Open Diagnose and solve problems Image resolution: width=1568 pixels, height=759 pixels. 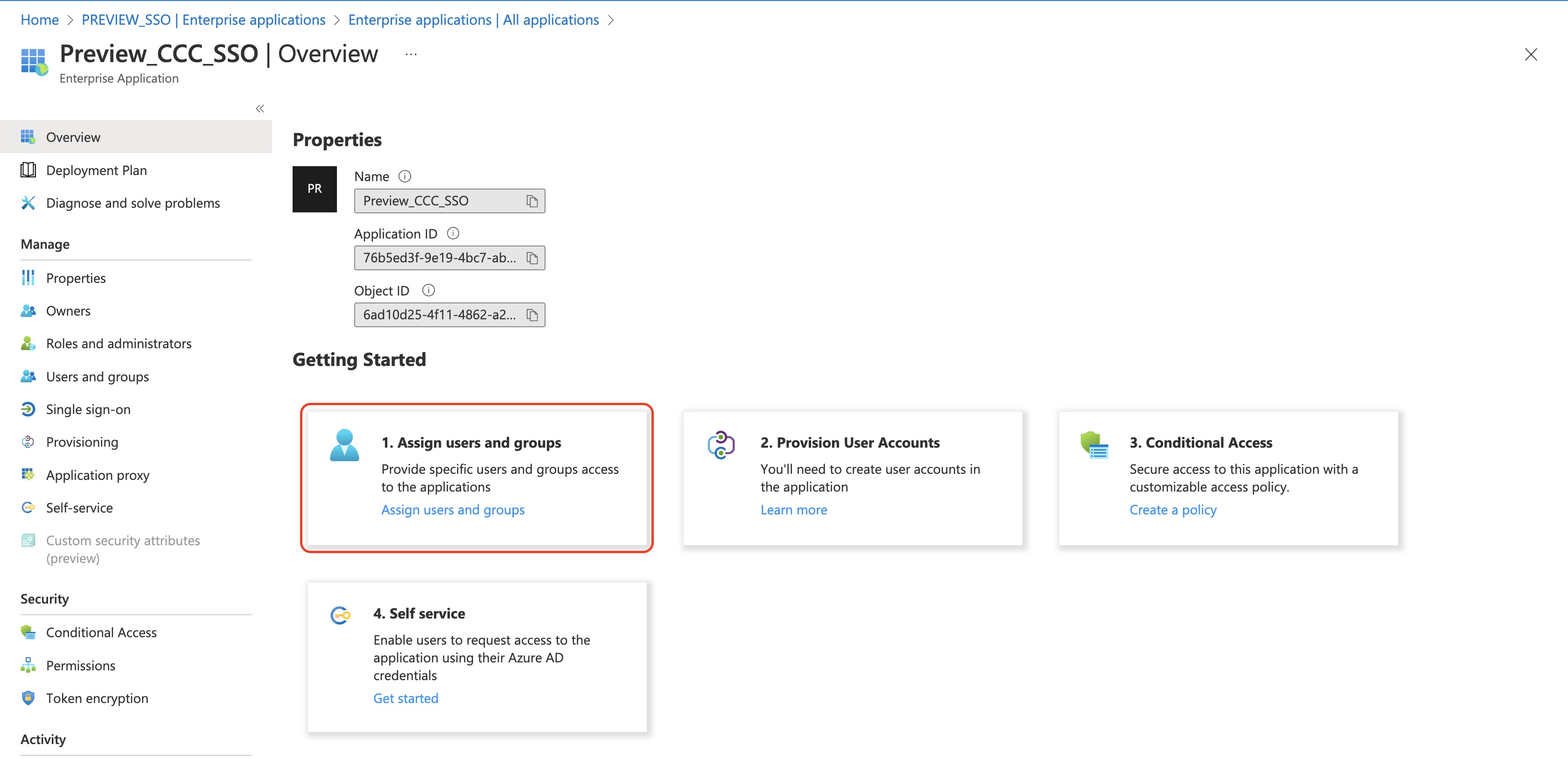(133, 204)
